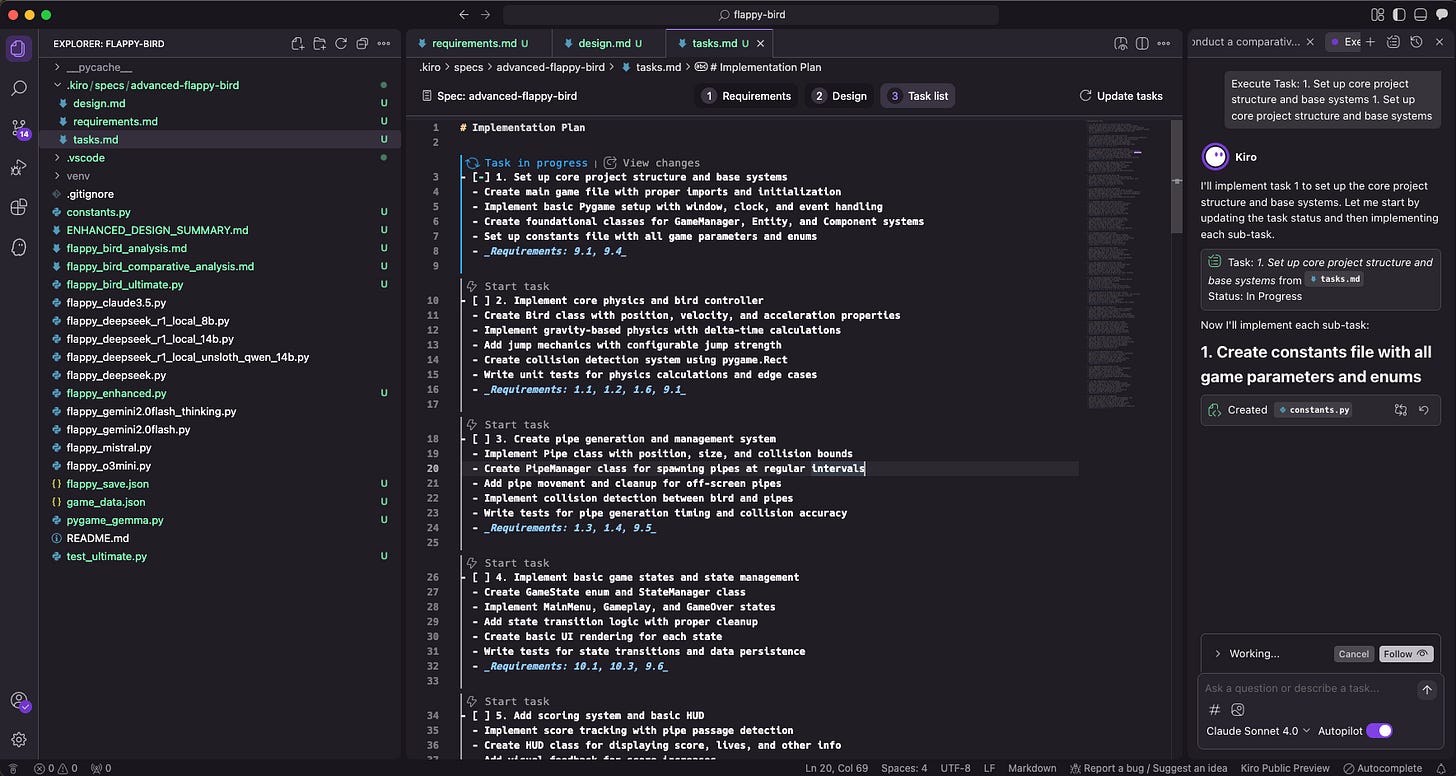Toggle primary side bar visibility in title bar

1399,15
